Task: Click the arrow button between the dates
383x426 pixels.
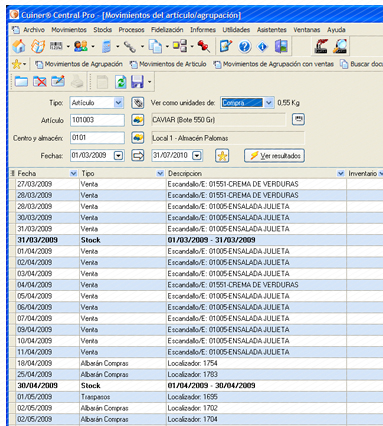Action: point(137,155)
